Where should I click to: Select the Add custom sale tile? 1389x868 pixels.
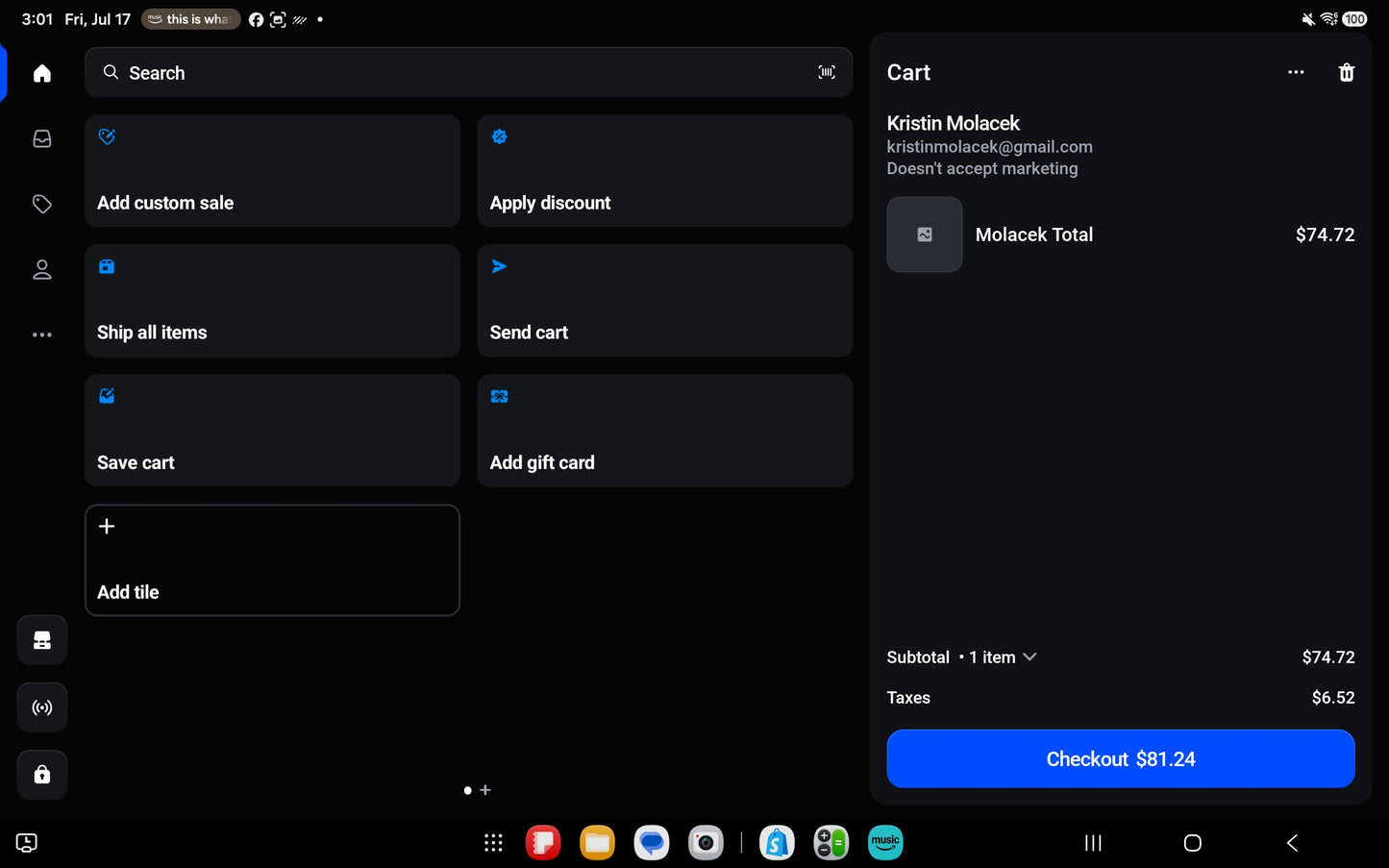[272, 171]
